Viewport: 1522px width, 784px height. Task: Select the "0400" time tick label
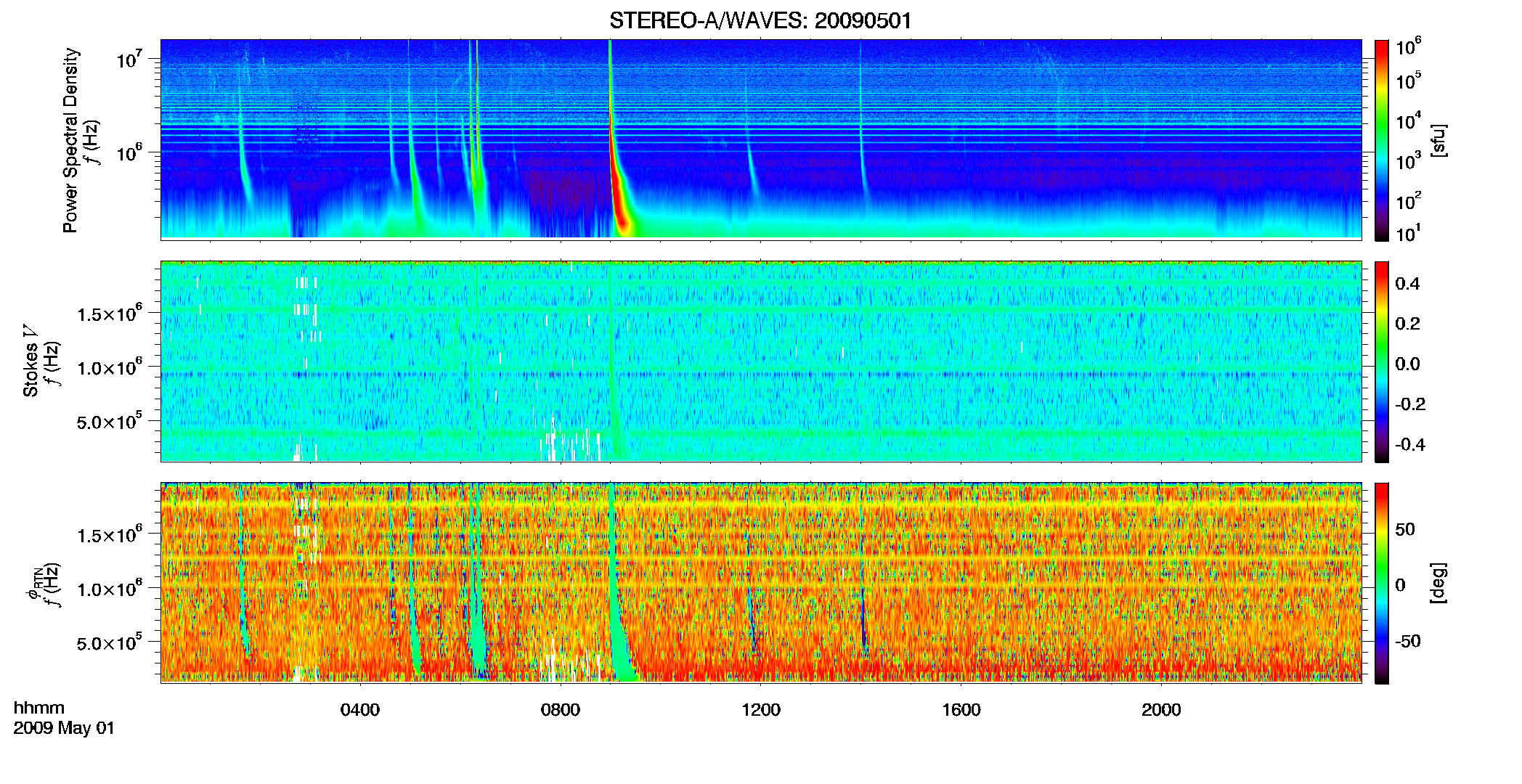coord(360,710)
